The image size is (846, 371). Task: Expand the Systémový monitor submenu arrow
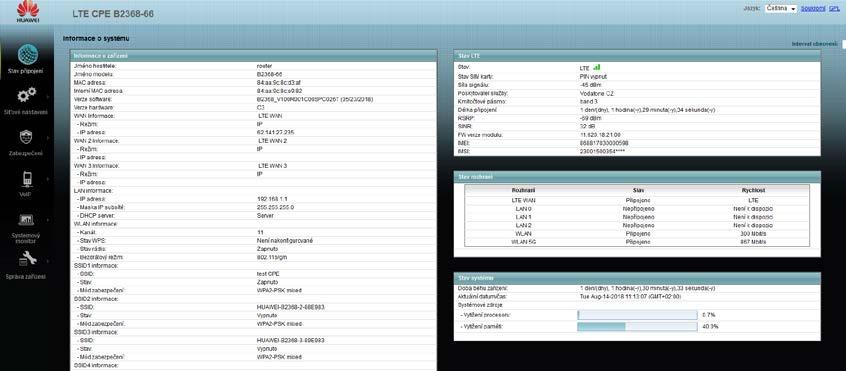[x=47, y=220]
